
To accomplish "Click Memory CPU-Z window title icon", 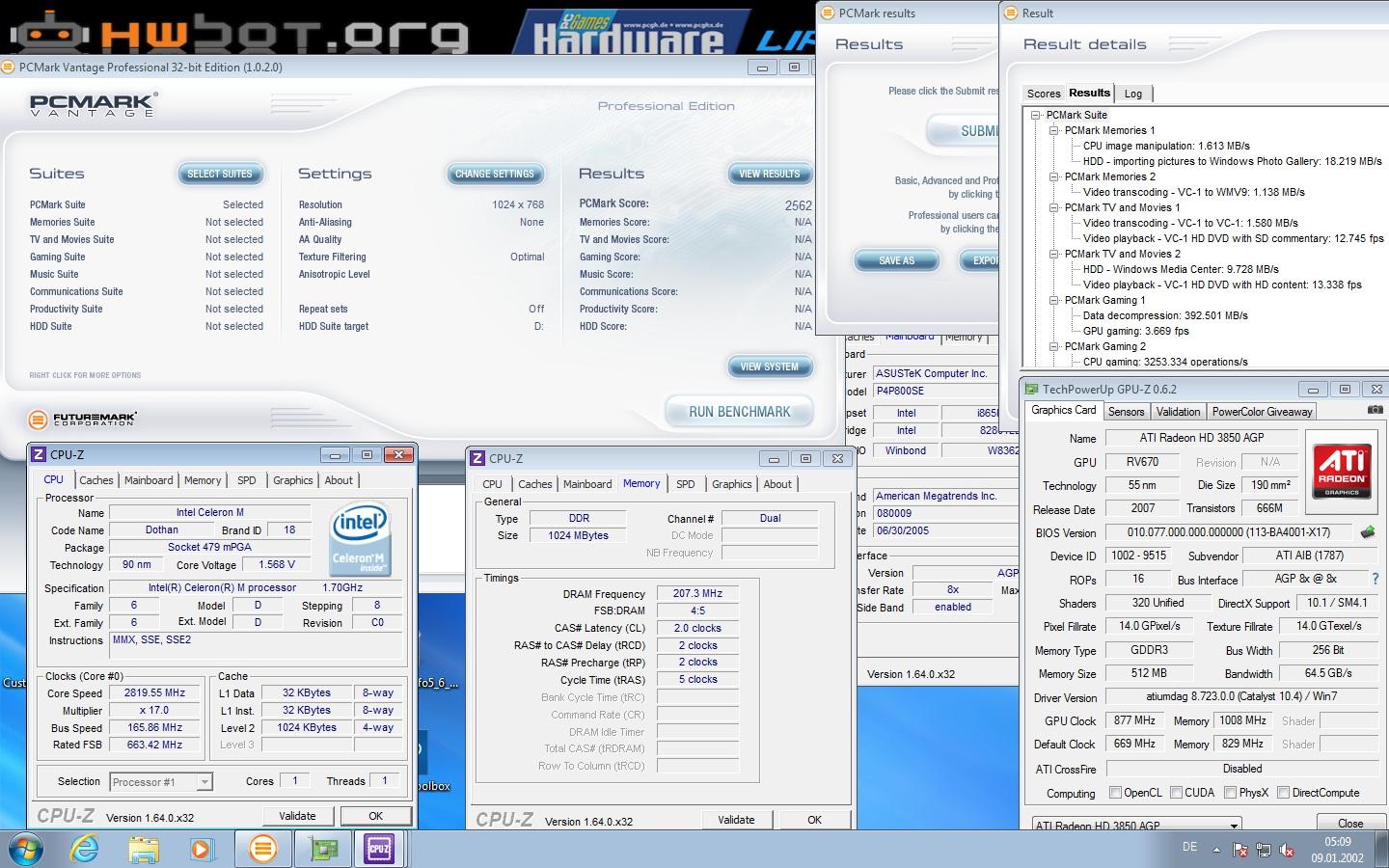I will click(x=477, y=458).
